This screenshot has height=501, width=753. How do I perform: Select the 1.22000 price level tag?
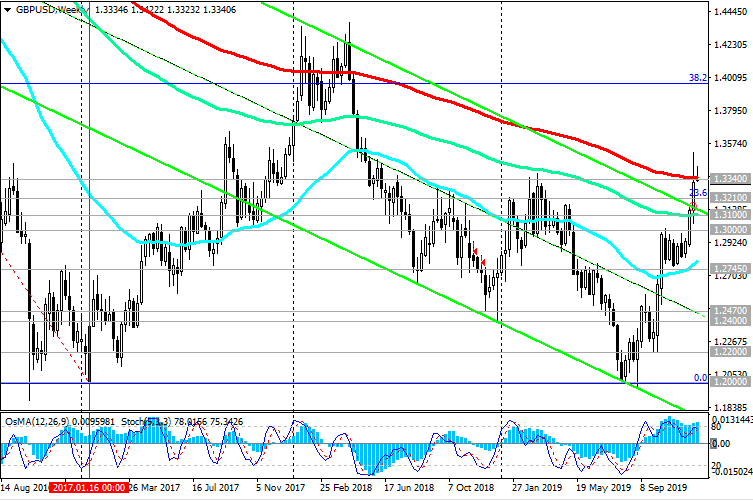pos(731,352)
